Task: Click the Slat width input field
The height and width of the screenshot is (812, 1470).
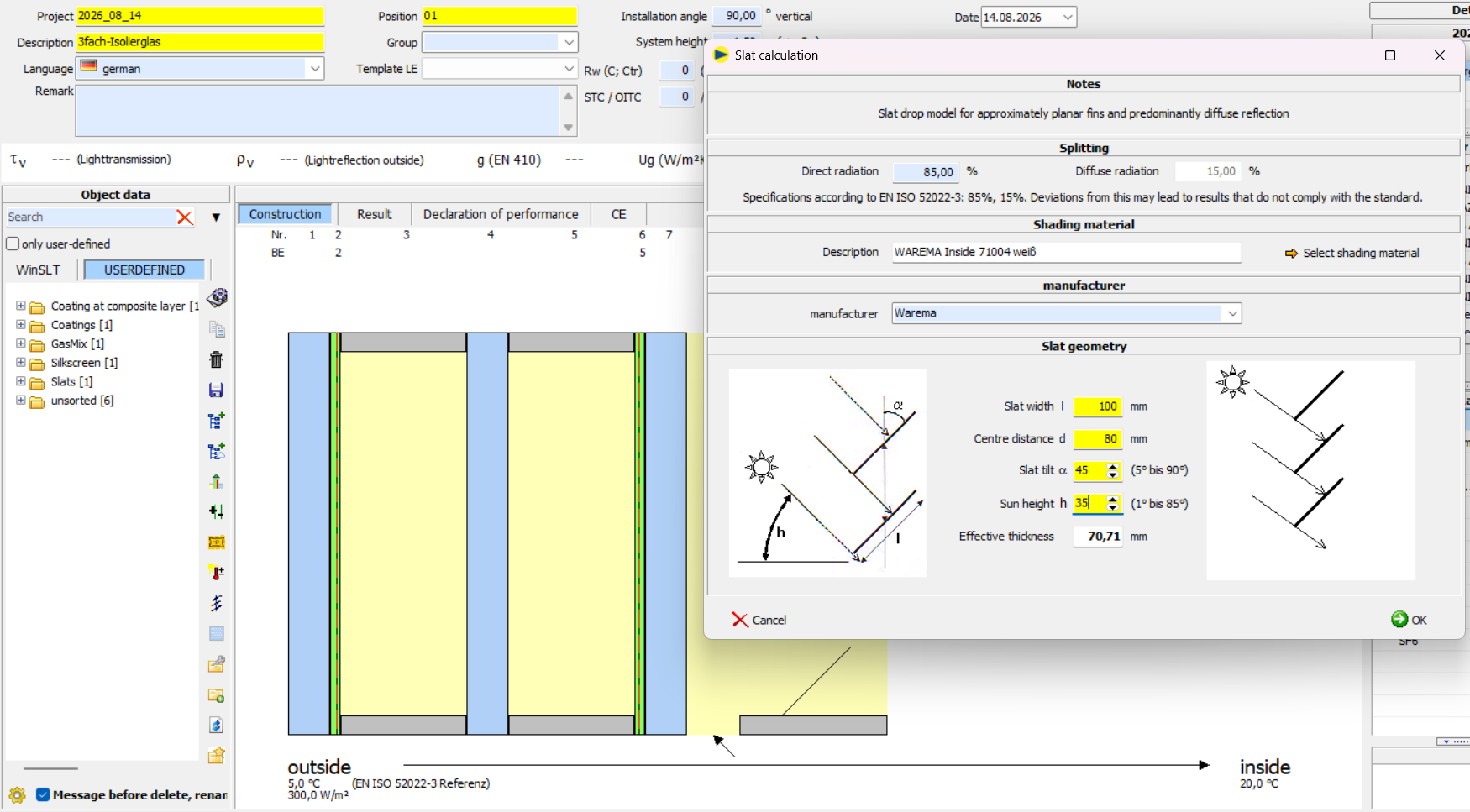Action: 1098,406
